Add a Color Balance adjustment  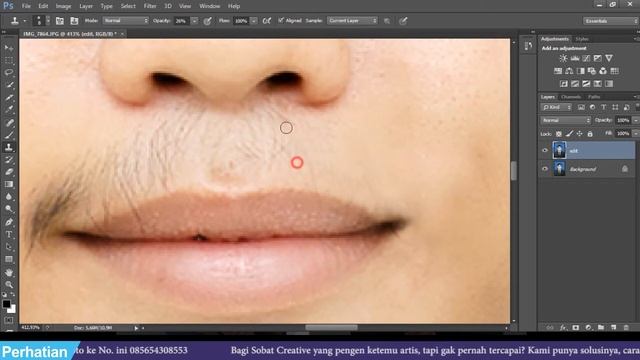pos(569,71)
